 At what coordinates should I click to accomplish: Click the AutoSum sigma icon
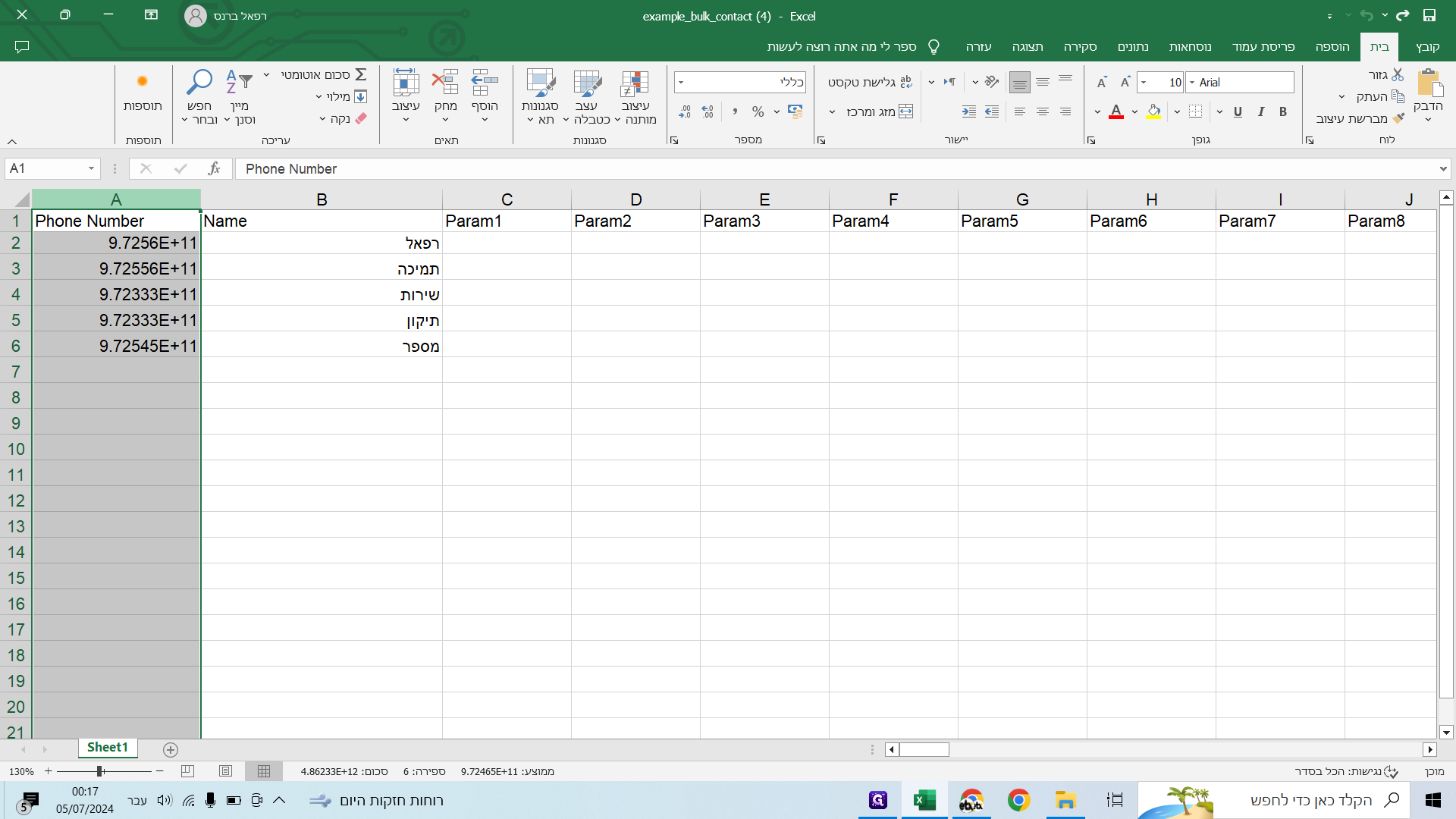361,74
